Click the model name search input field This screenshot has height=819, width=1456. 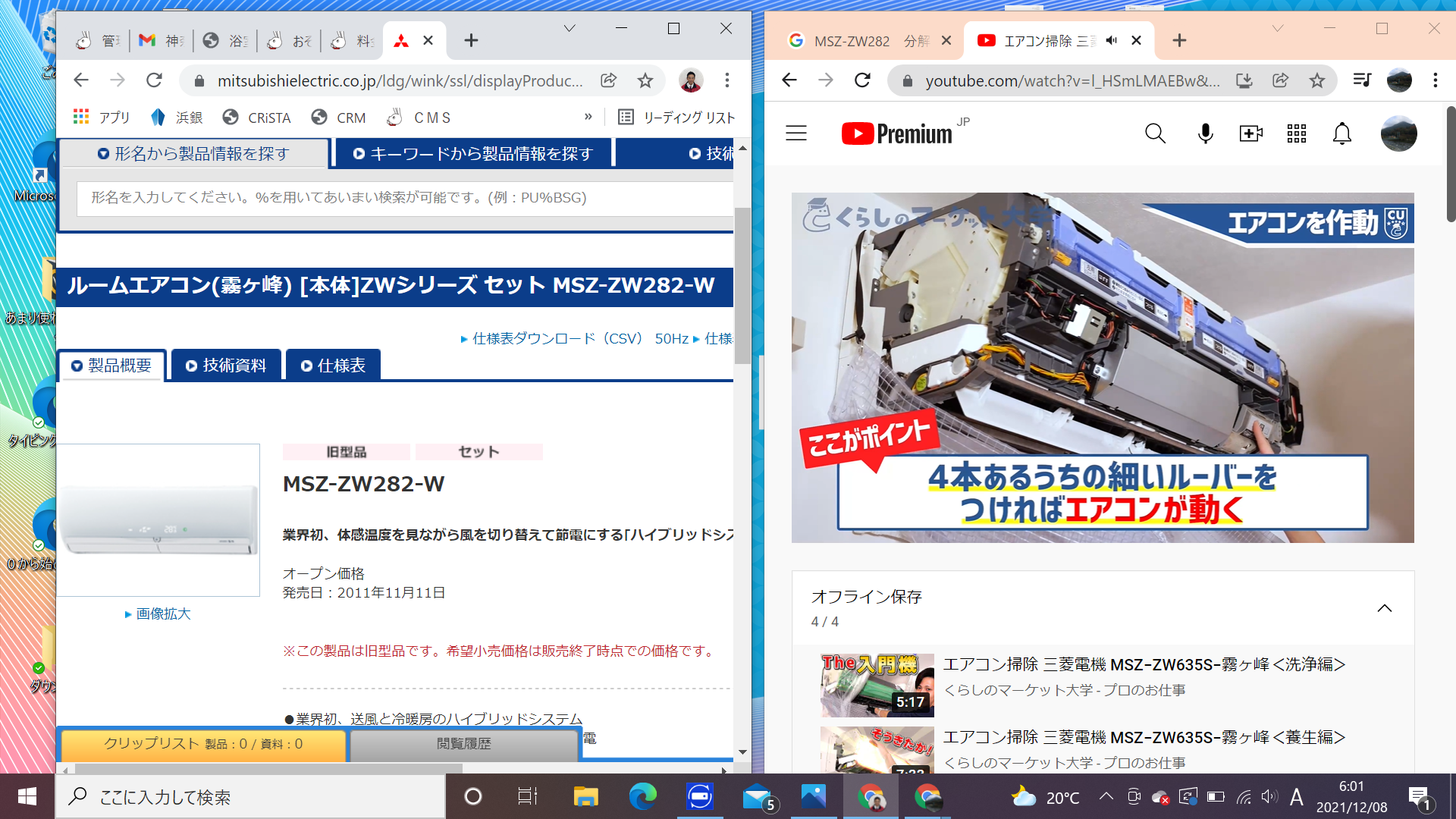(x=405, y=198)
